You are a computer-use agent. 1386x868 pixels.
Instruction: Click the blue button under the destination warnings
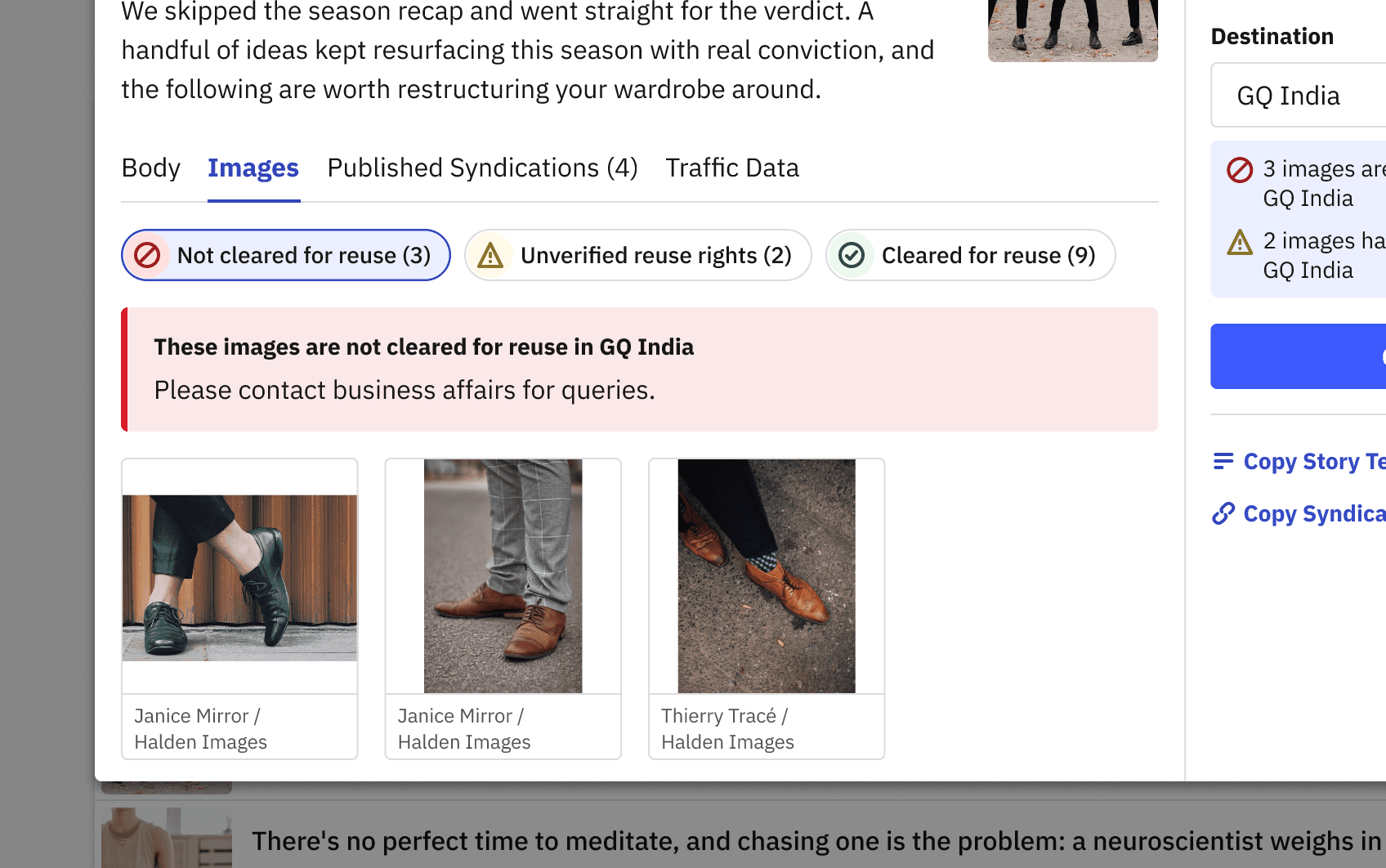coord(1299,356)
